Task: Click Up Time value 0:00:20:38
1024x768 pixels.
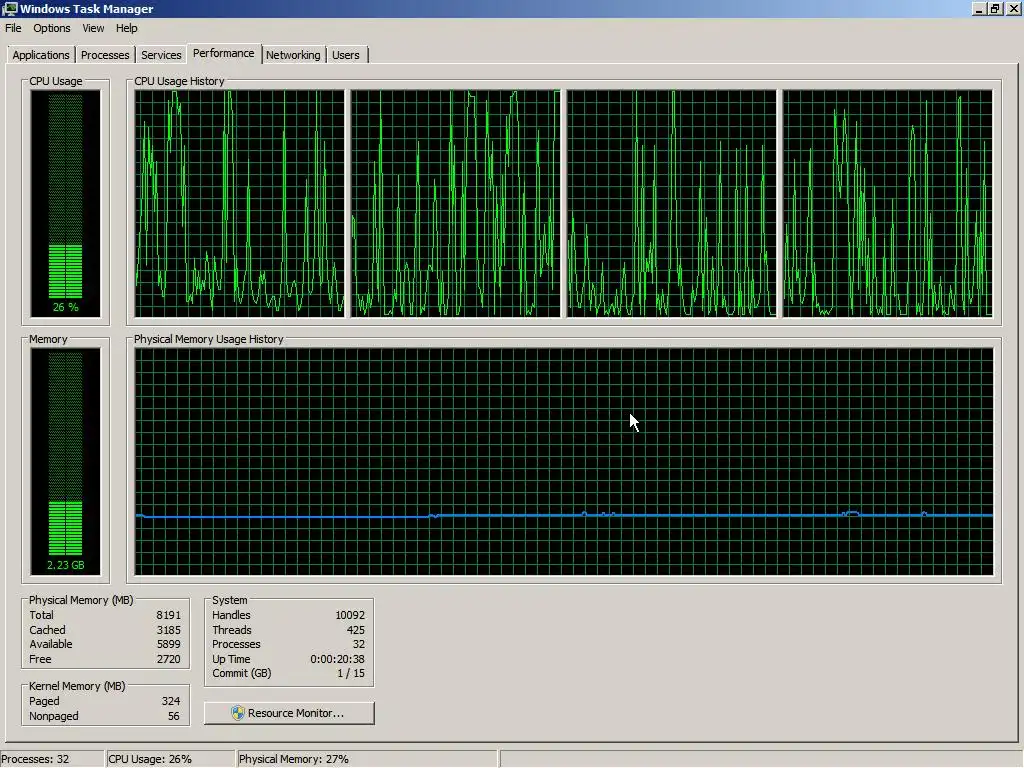Action: pyautogui.click(x=338, y=659)
